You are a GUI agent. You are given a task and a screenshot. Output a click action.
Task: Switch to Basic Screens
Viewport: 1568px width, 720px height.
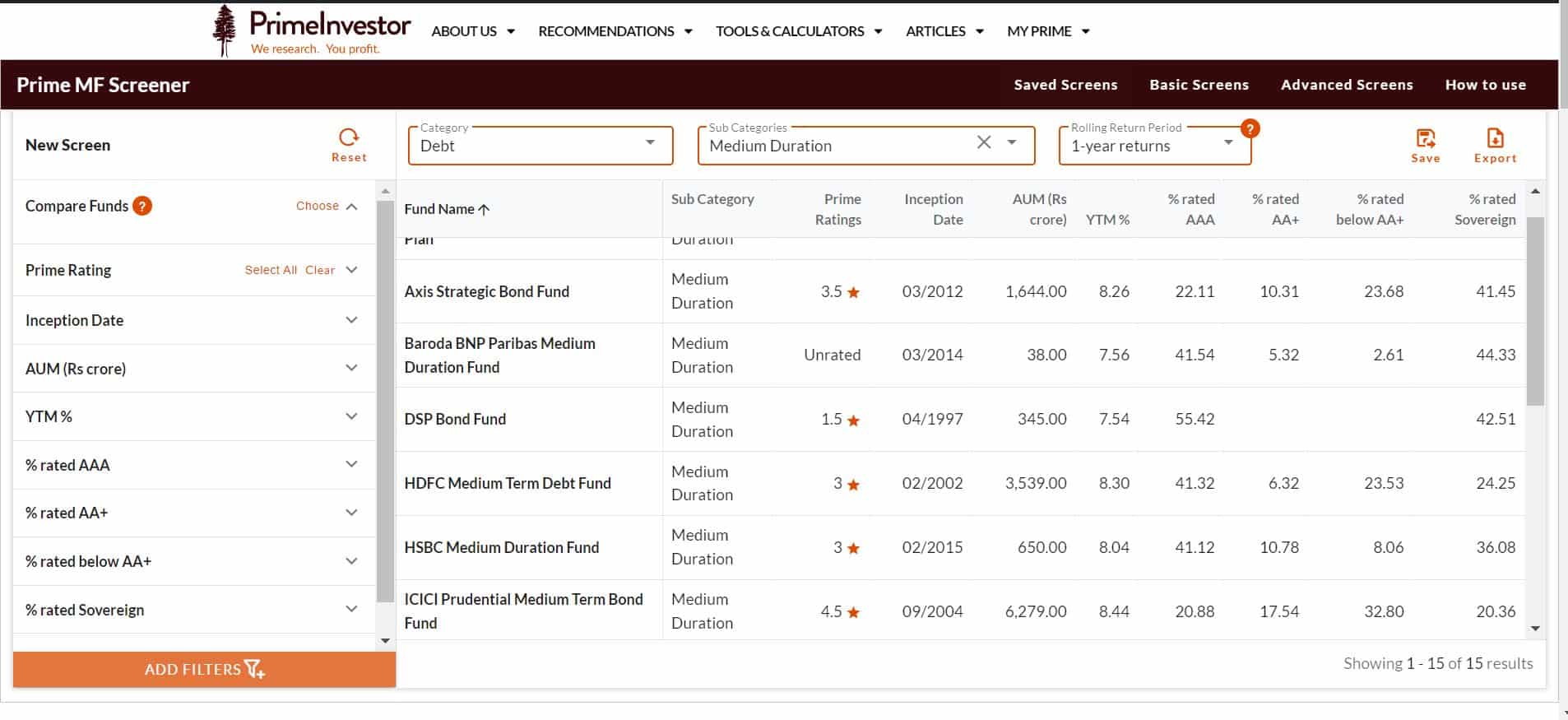(x=1199, y=85)
